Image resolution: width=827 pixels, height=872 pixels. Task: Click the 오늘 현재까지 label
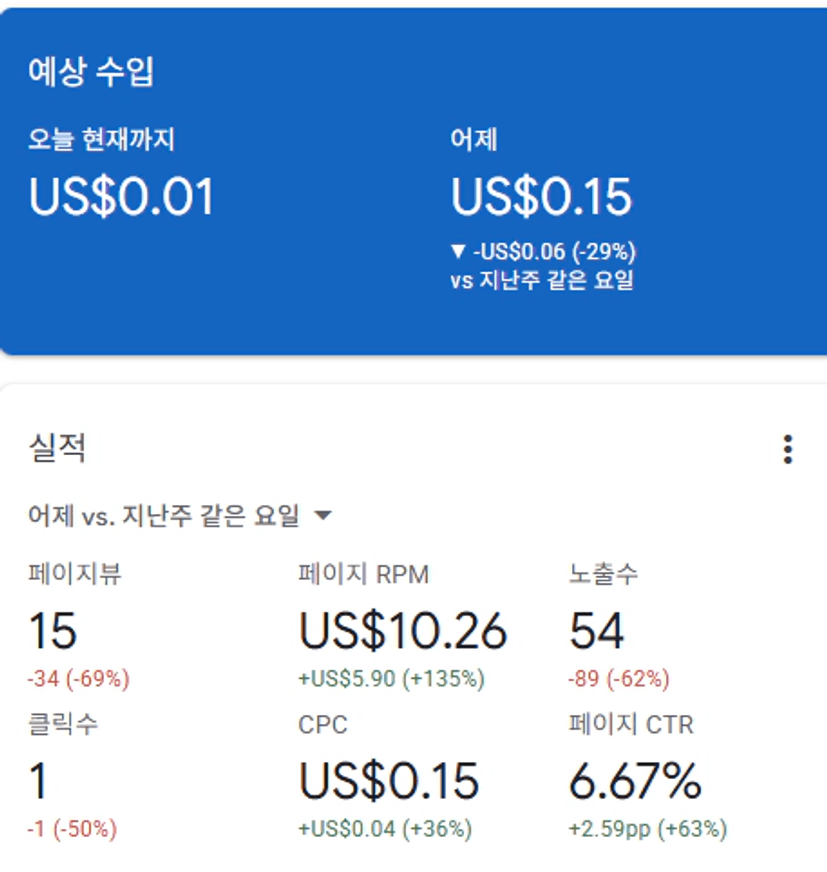[x=101, y=140]
